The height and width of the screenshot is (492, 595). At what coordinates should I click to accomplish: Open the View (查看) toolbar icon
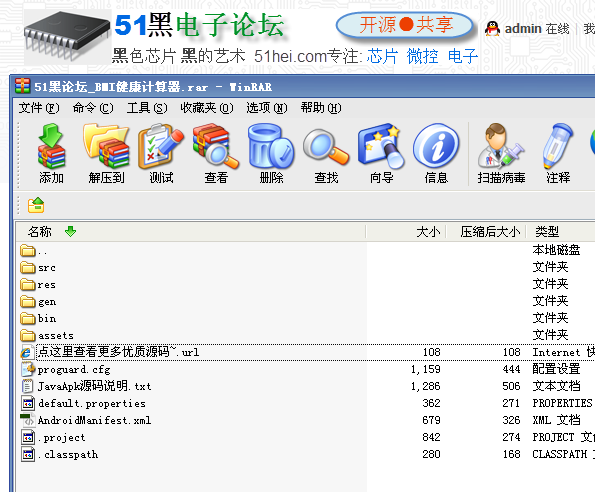(216, 146)
